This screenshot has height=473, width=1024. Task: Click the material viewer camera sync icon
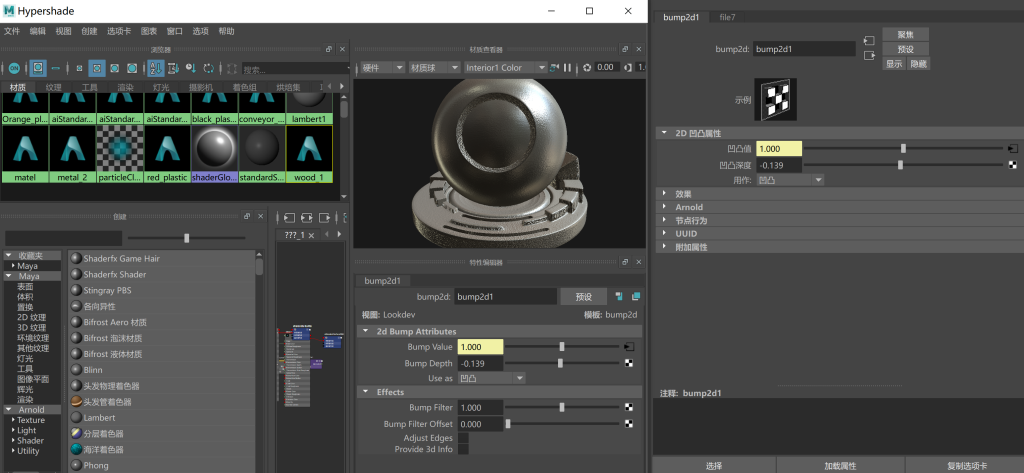point(555,67)
